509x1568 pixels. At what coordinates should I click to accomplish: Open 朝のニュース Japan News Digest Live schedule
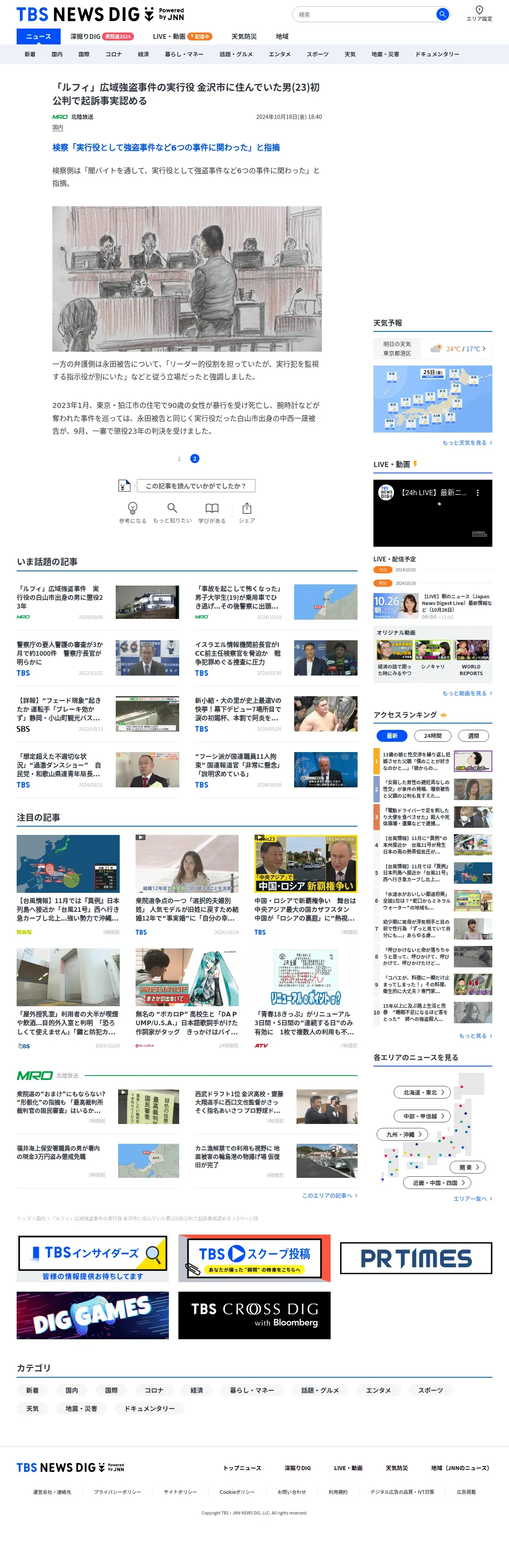point(432,606)
